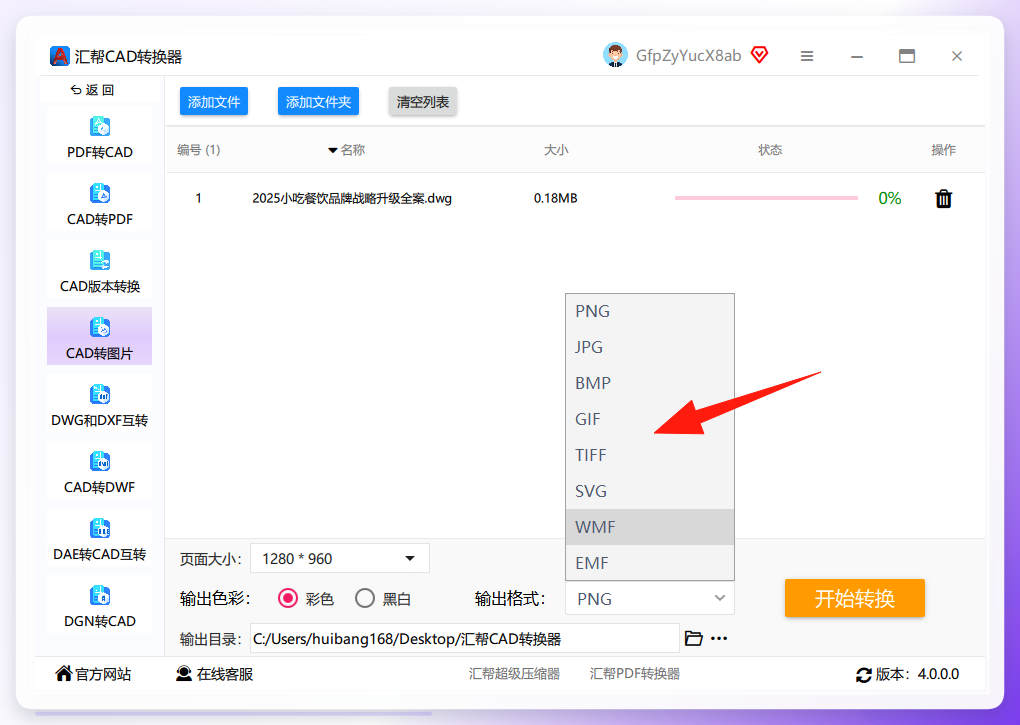
Task: Choose SVG from the format list
Action: [650, 491]
